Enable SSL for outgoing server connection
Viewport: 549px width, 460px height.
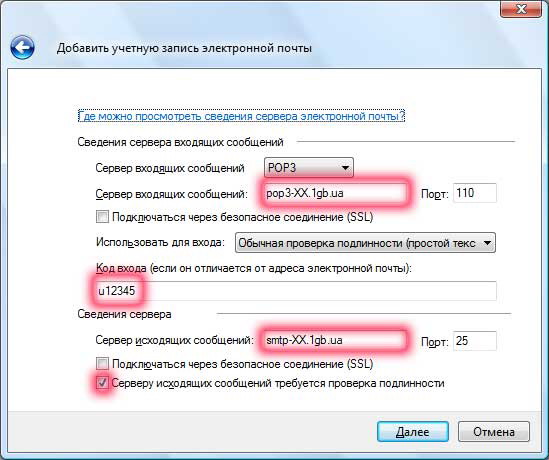[102, 364]
